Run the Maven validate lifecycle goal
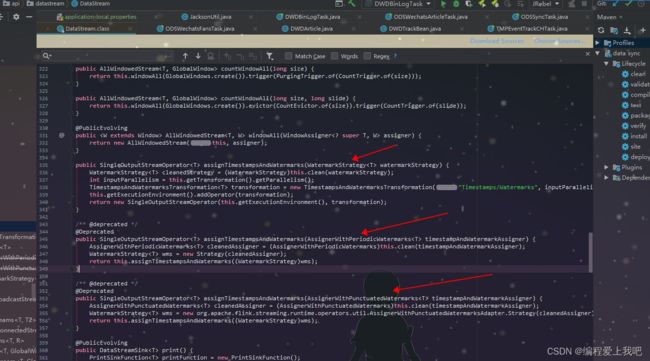 click(x=635, y=84)
